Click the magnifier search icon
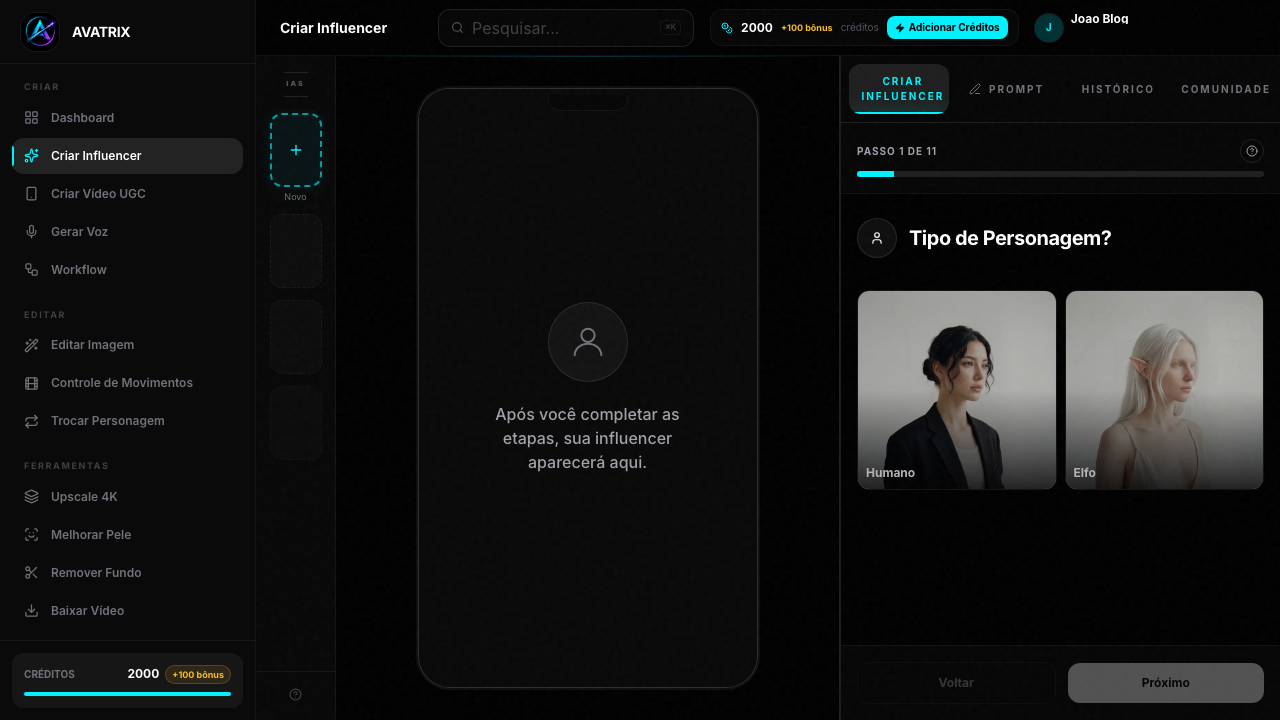 point(458,28)
